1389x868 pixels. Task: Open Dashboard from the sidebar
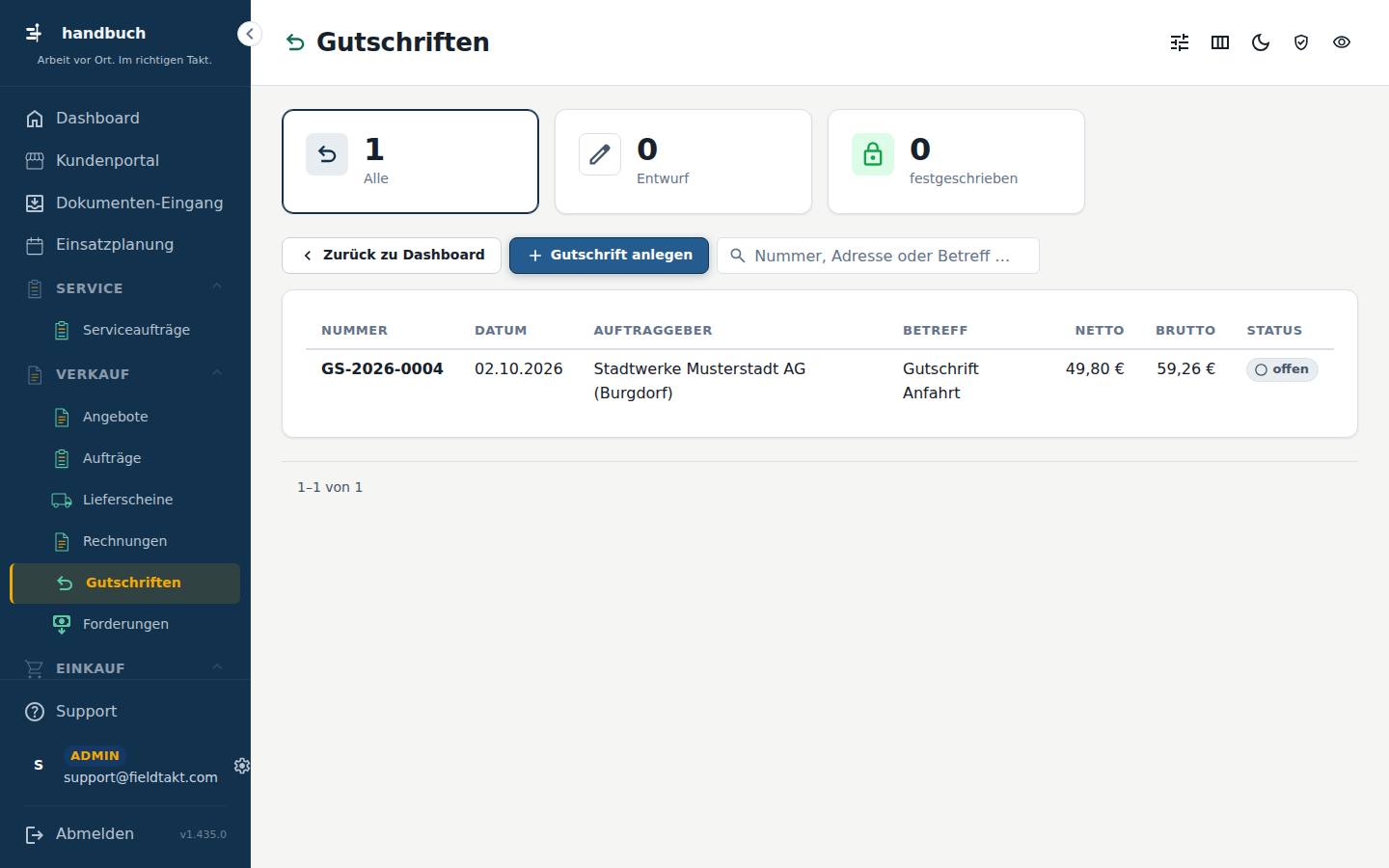coord(125,119)
